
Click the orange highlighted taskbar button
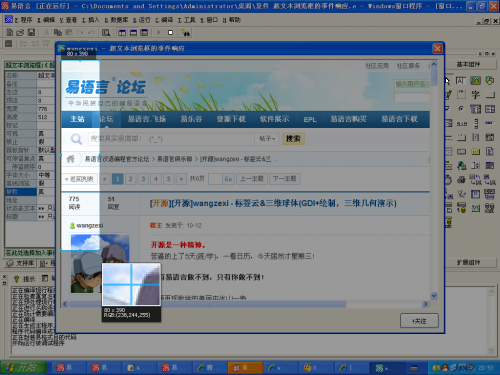tap(245, 368)
